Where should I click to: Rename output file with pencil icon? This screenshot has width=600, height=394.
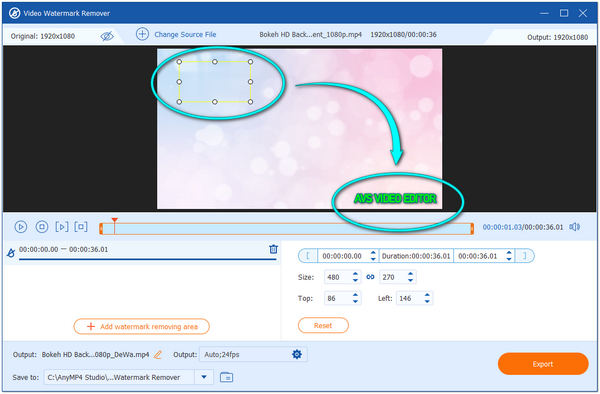point(158,355)
